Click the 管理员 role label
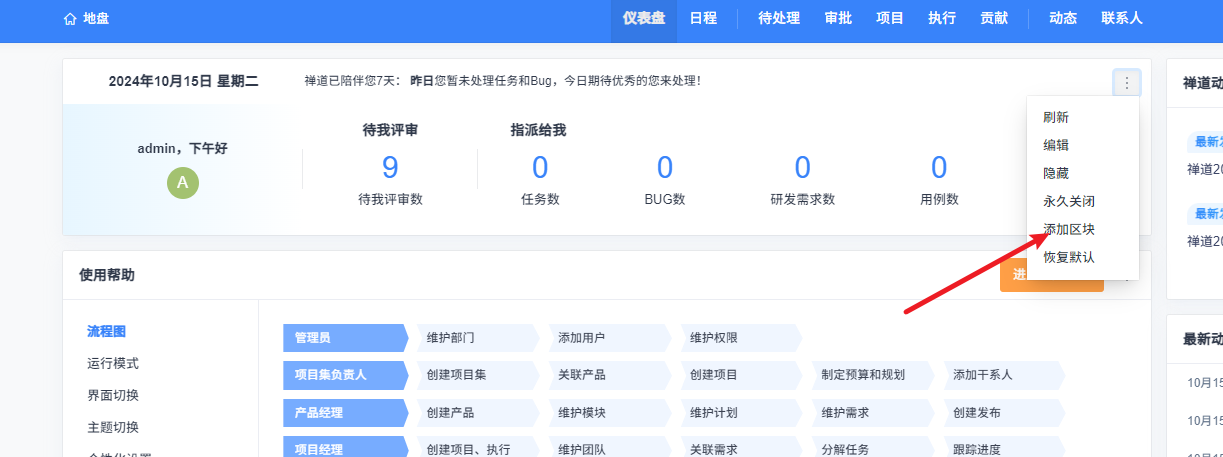The image size is (1223, 457). pyautogui.click(x=345, y=337)
